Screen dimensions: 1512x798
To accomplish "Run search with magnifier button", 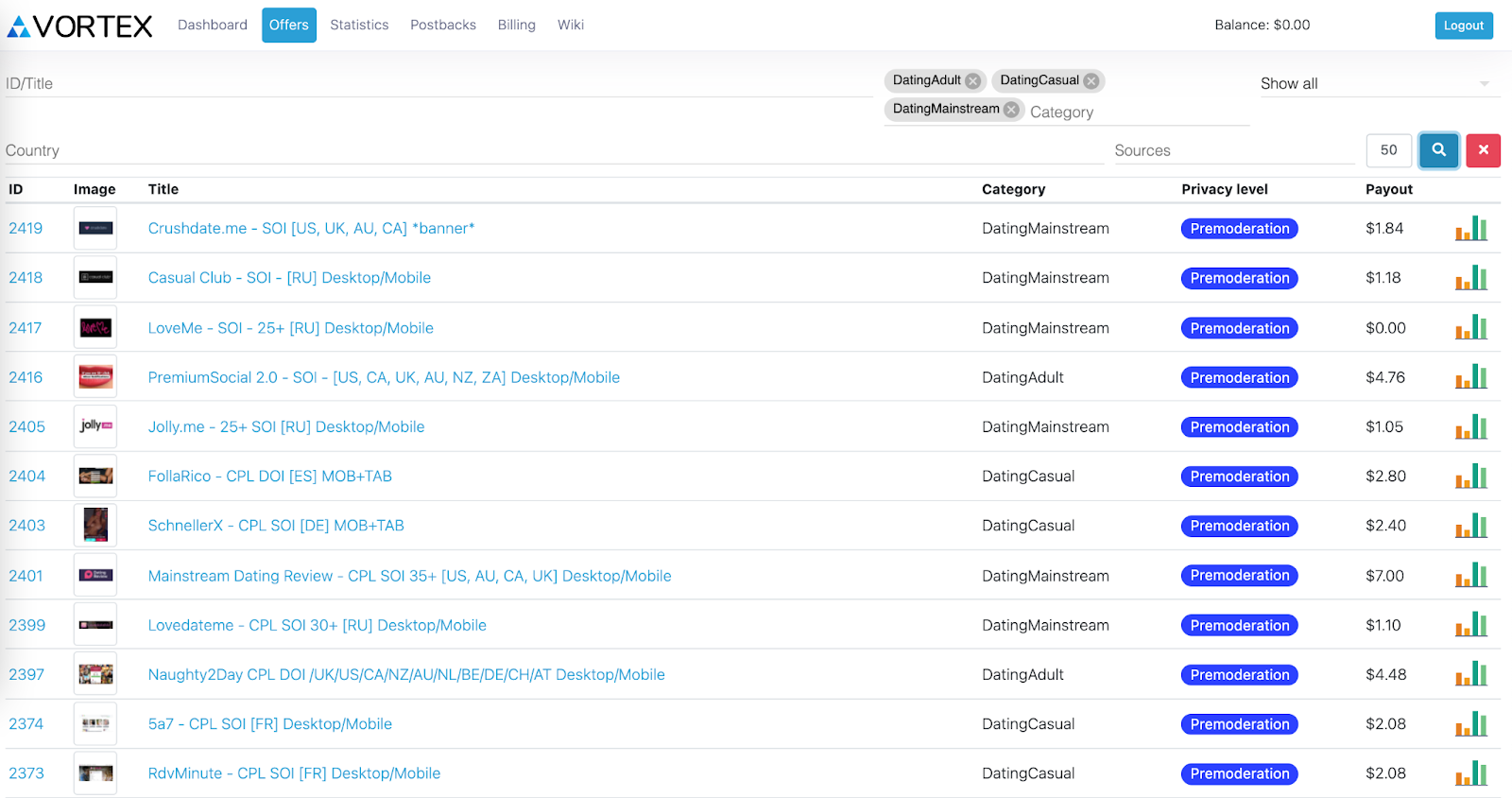I will (1439, 150).
